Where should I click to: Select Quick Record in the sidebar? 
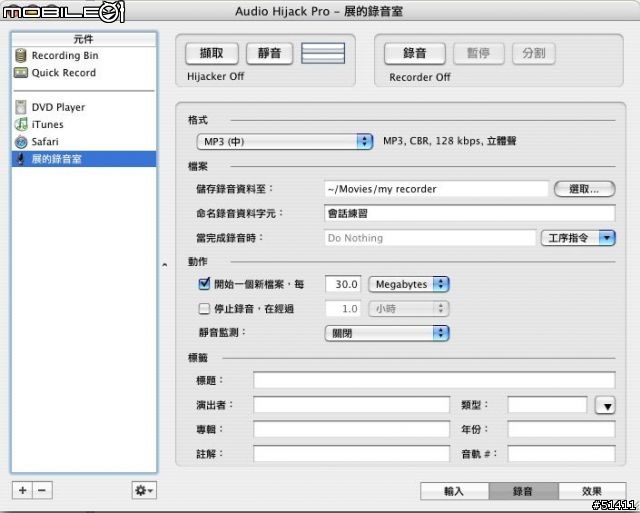pos(84,73)
